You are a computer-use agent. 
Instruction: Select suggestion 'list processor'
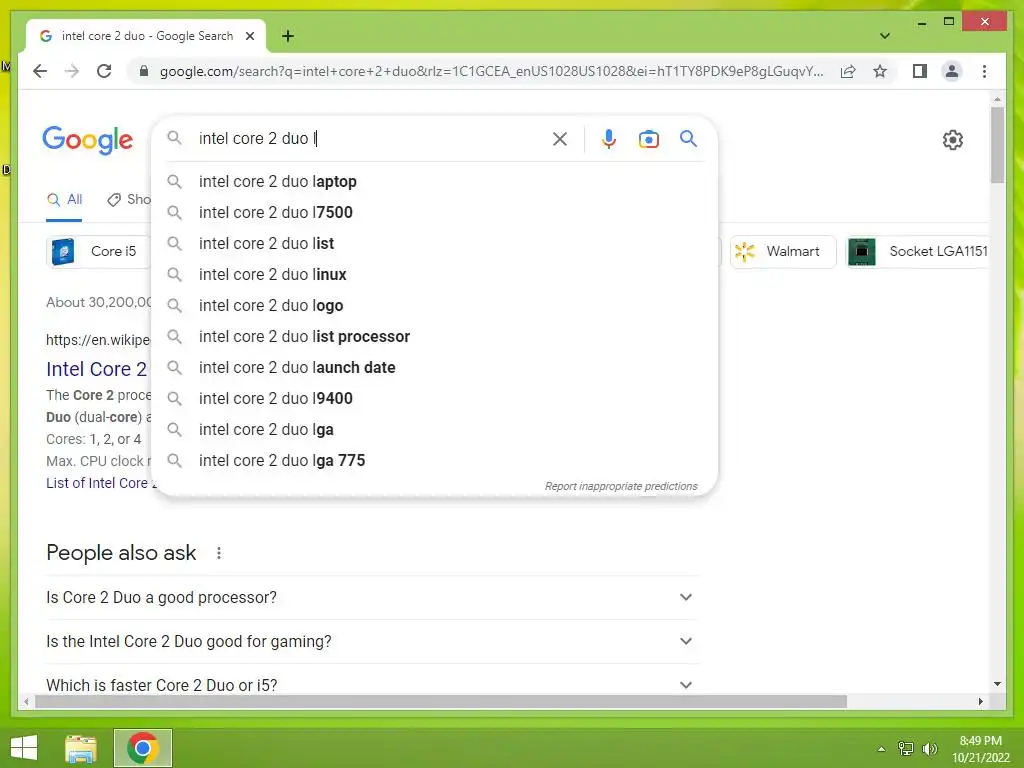[434, 336]
